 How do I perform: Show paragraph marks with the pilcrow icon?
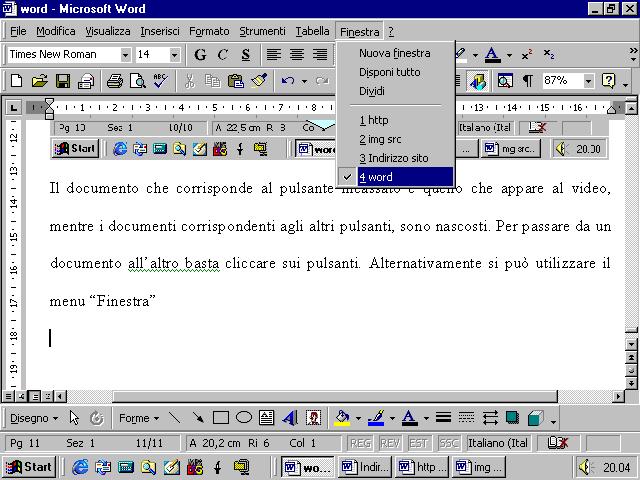(x=528, y=81)
